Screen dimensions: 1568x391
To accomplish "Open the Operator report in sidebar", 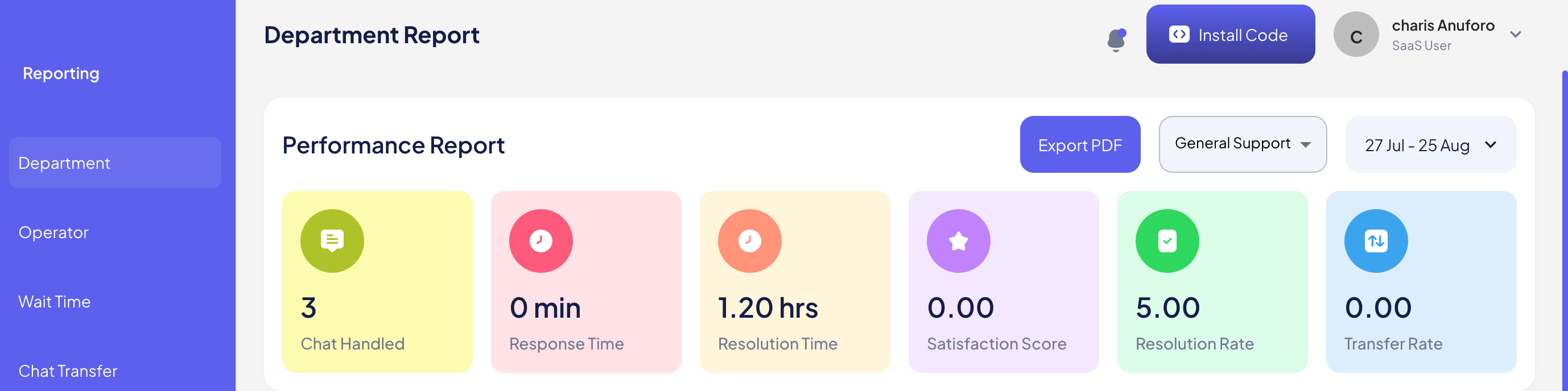I will (x=53, y=232).
